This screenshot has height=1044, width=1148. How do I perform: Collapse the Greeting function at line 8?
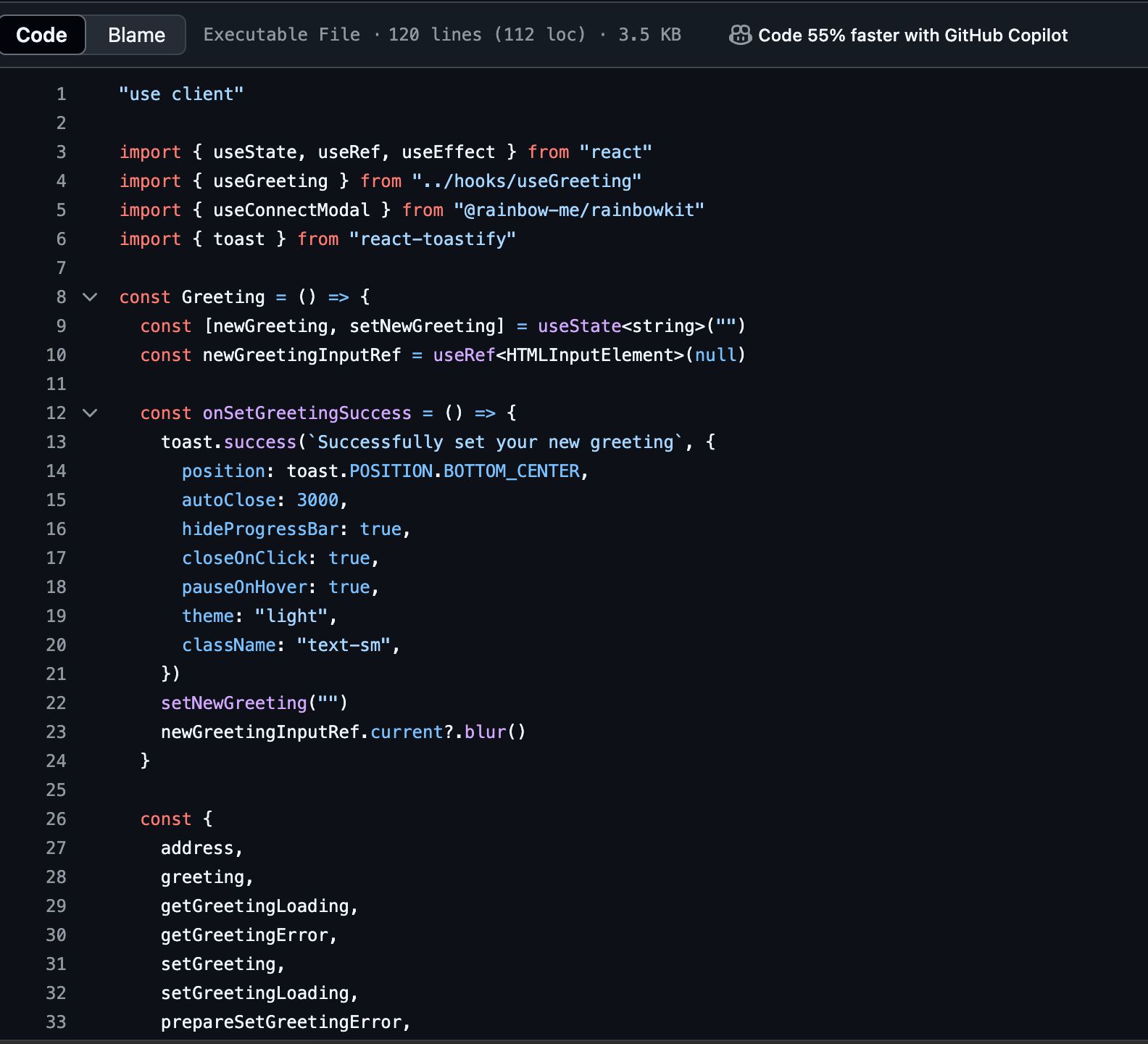click(90, 297)
